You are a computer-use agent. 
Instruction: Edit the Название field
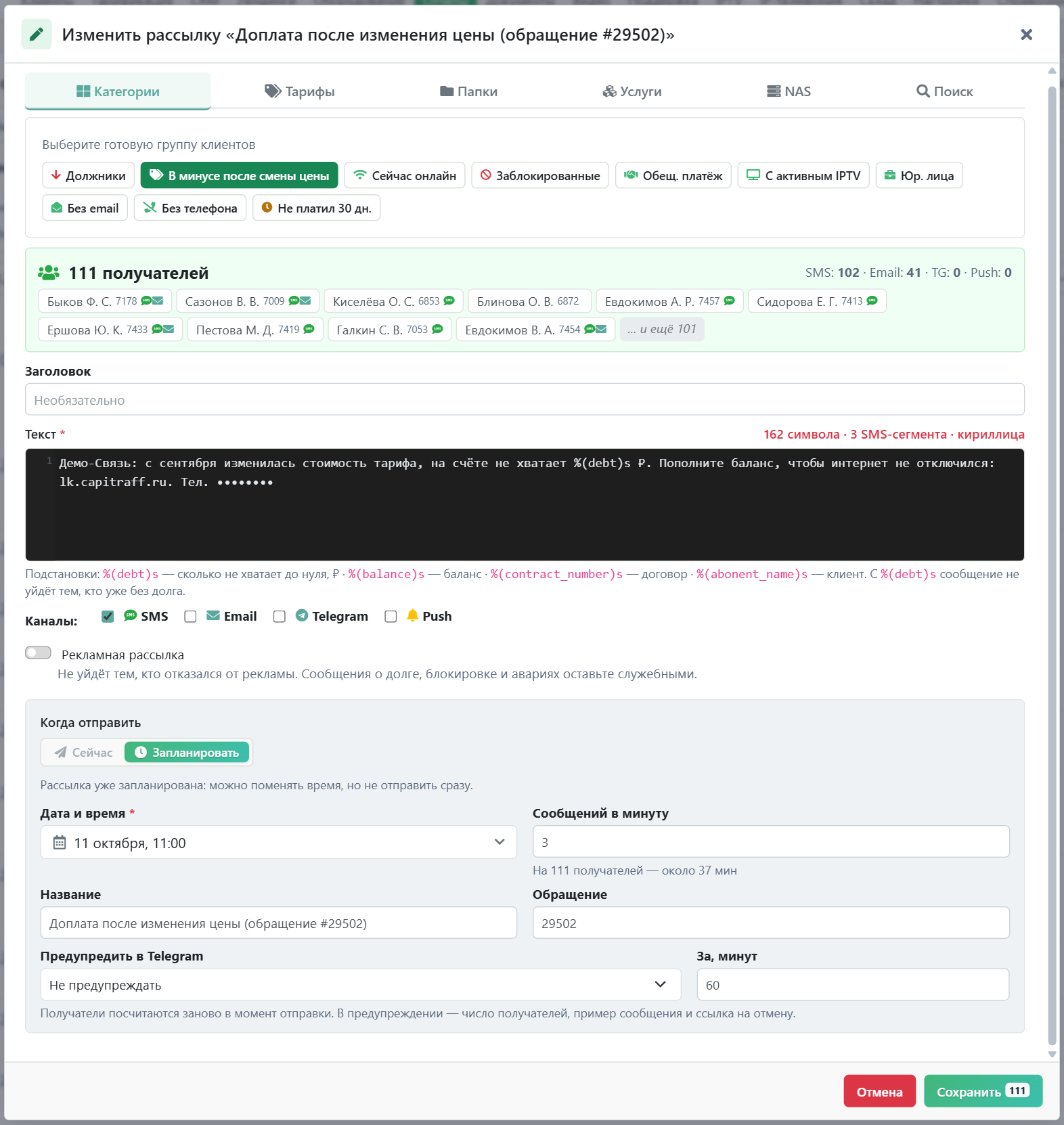point(279,923)
